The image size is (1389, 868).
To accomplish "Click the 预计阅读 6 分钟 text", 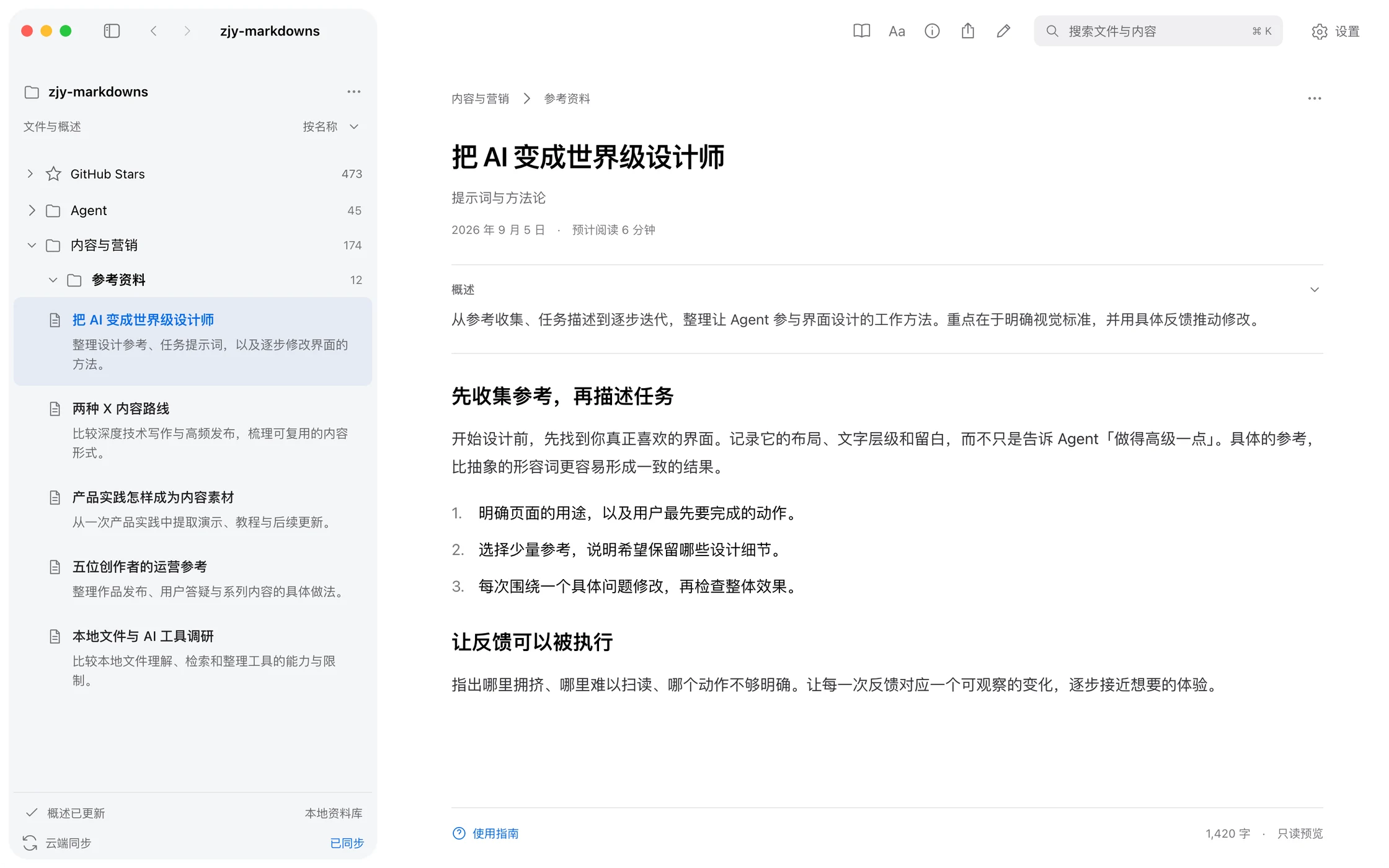I will [x=613, y=230].
